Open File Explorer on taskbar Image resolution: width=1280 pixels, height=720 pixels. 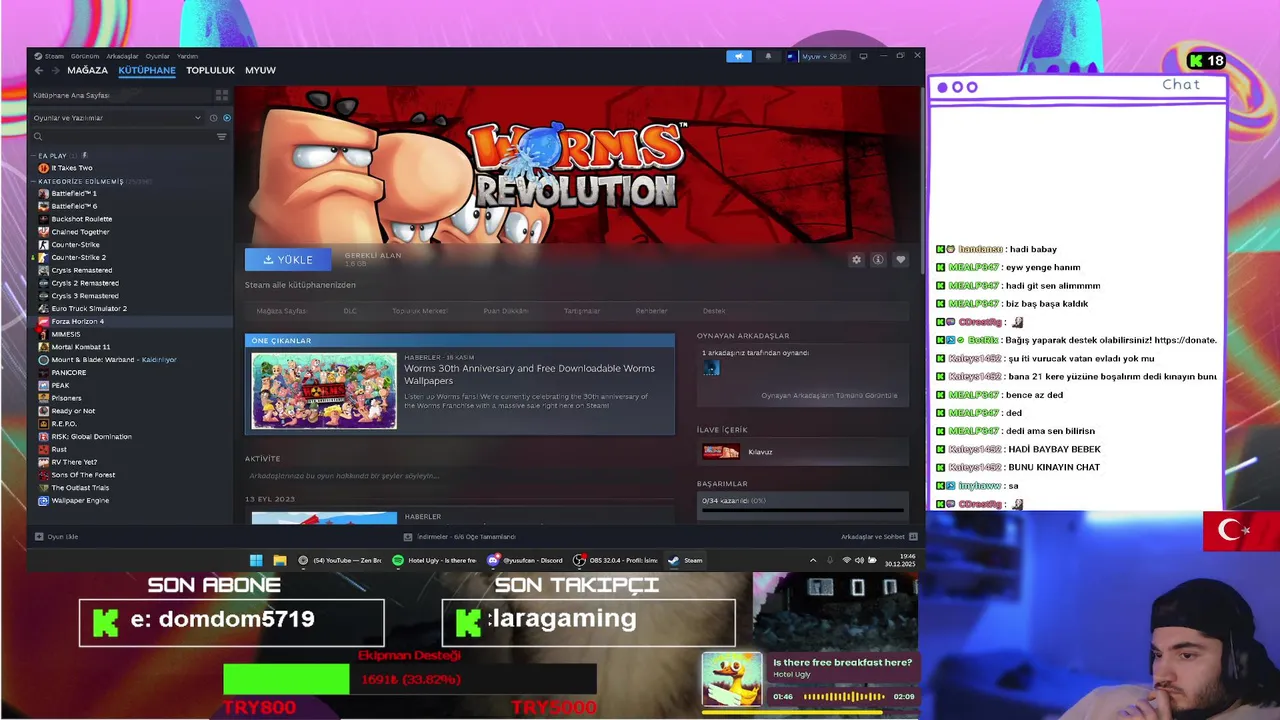click(280, 560)
